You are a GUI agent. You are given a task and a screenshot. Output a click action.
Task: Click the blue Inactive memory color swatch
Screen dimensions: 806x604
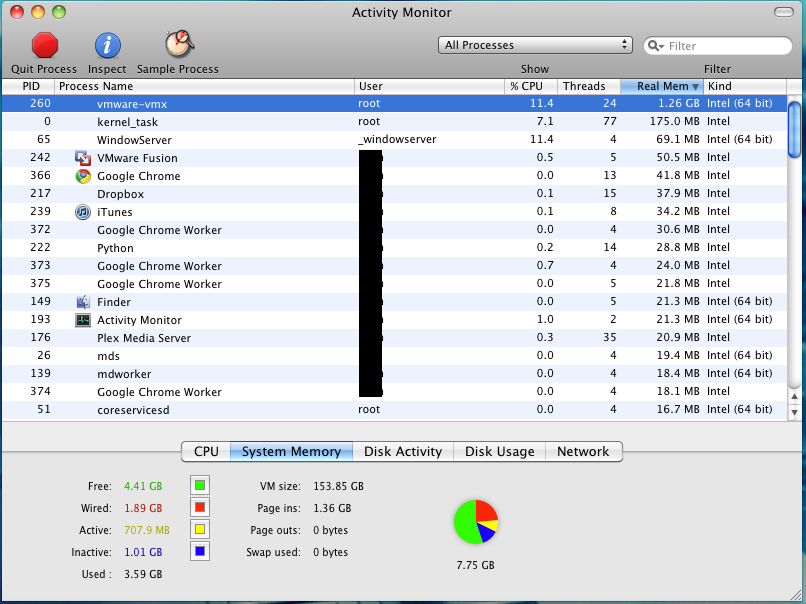click(x=200, y=552)
